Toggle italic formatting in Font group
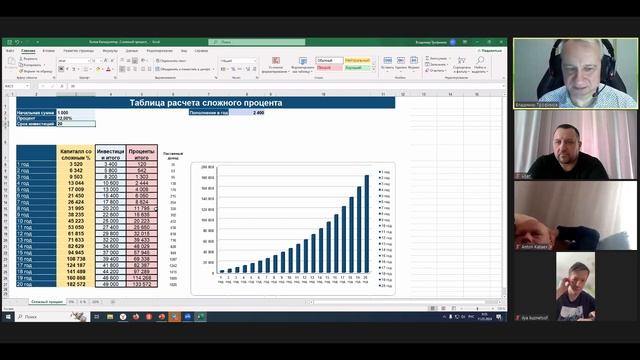Viewport: 640px width, 360px height. click(x=67, y=69)
